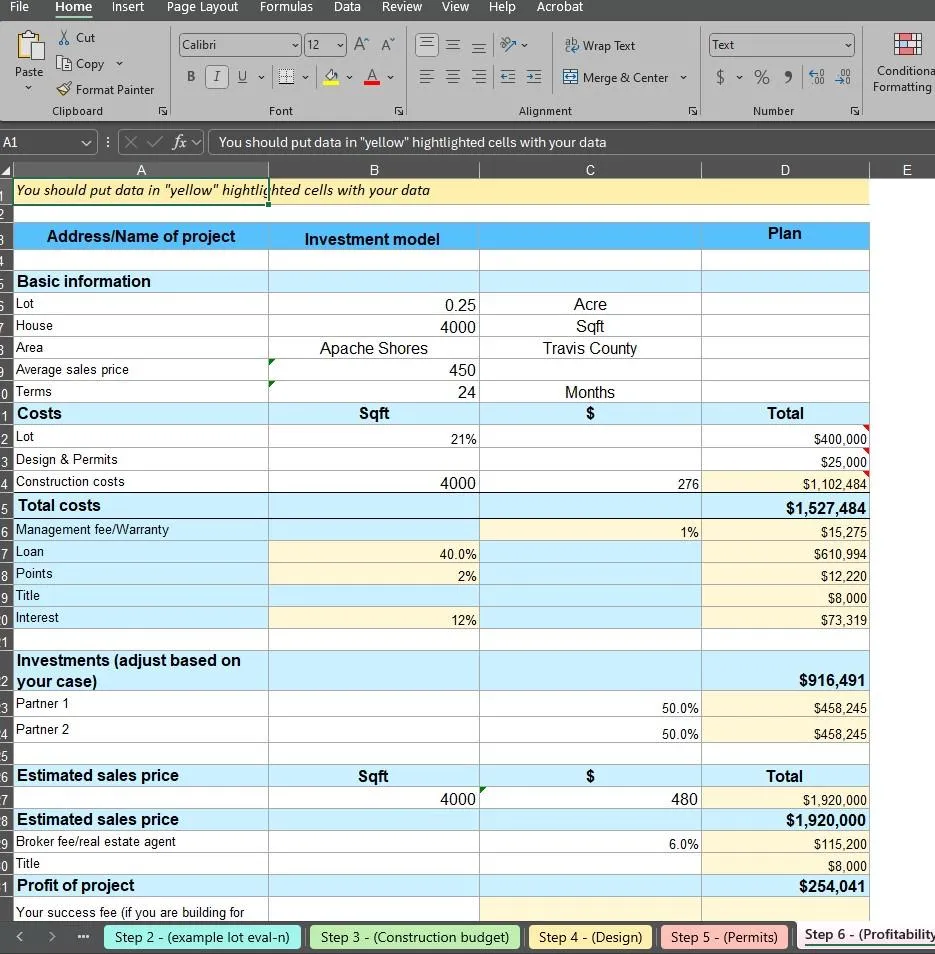The height and width of the screenshot is (954, 935).
Task: Decrease font size with smaller A icon
Action: [x=388, y=44]
